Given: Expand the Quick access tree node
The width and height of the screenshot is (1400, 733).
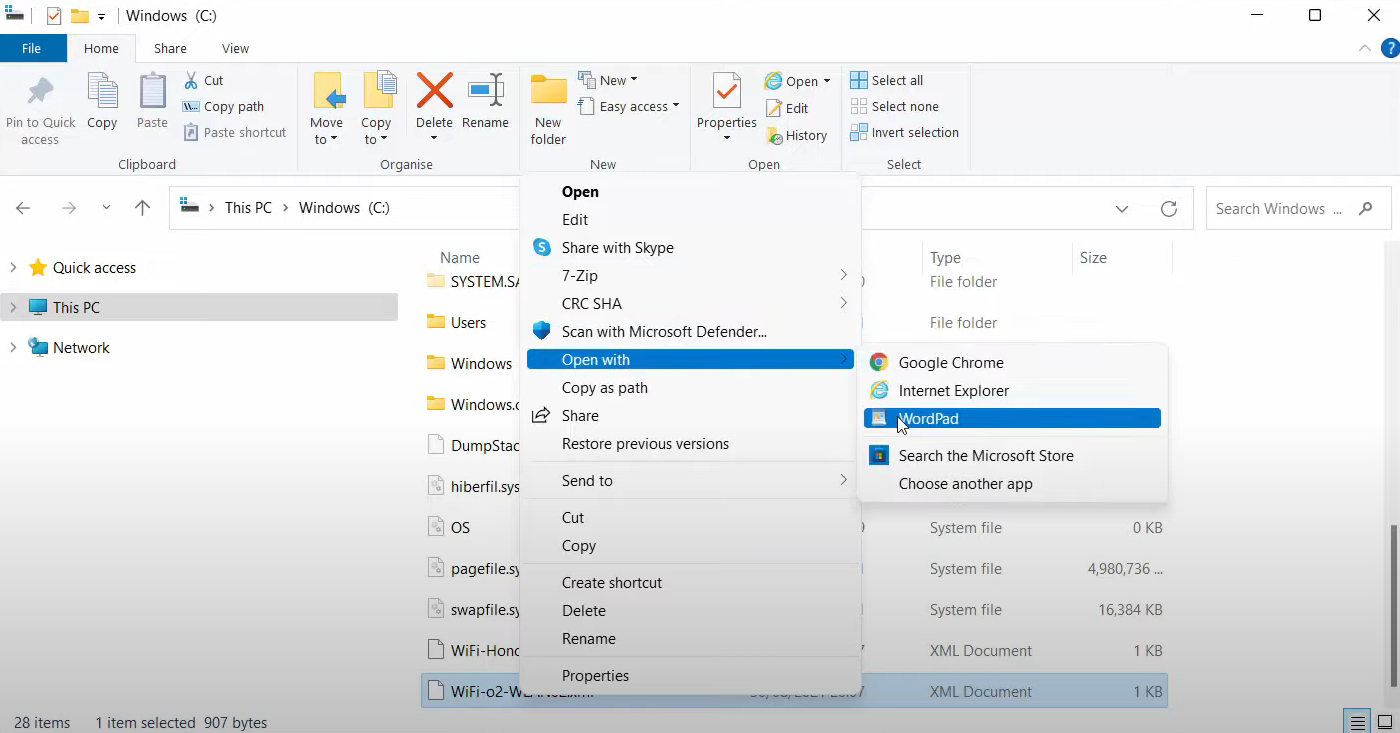Looking at the screenshot, I should click(13, 267).
